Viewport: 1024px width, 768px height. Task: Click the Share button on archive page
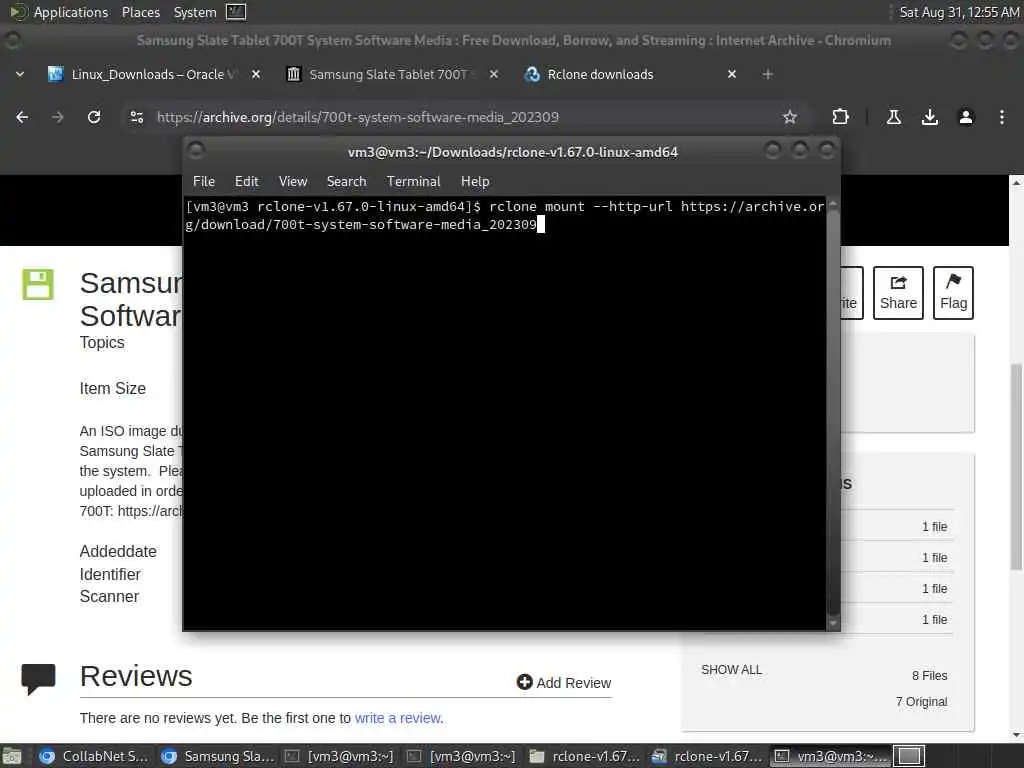[x=898, y=293]
